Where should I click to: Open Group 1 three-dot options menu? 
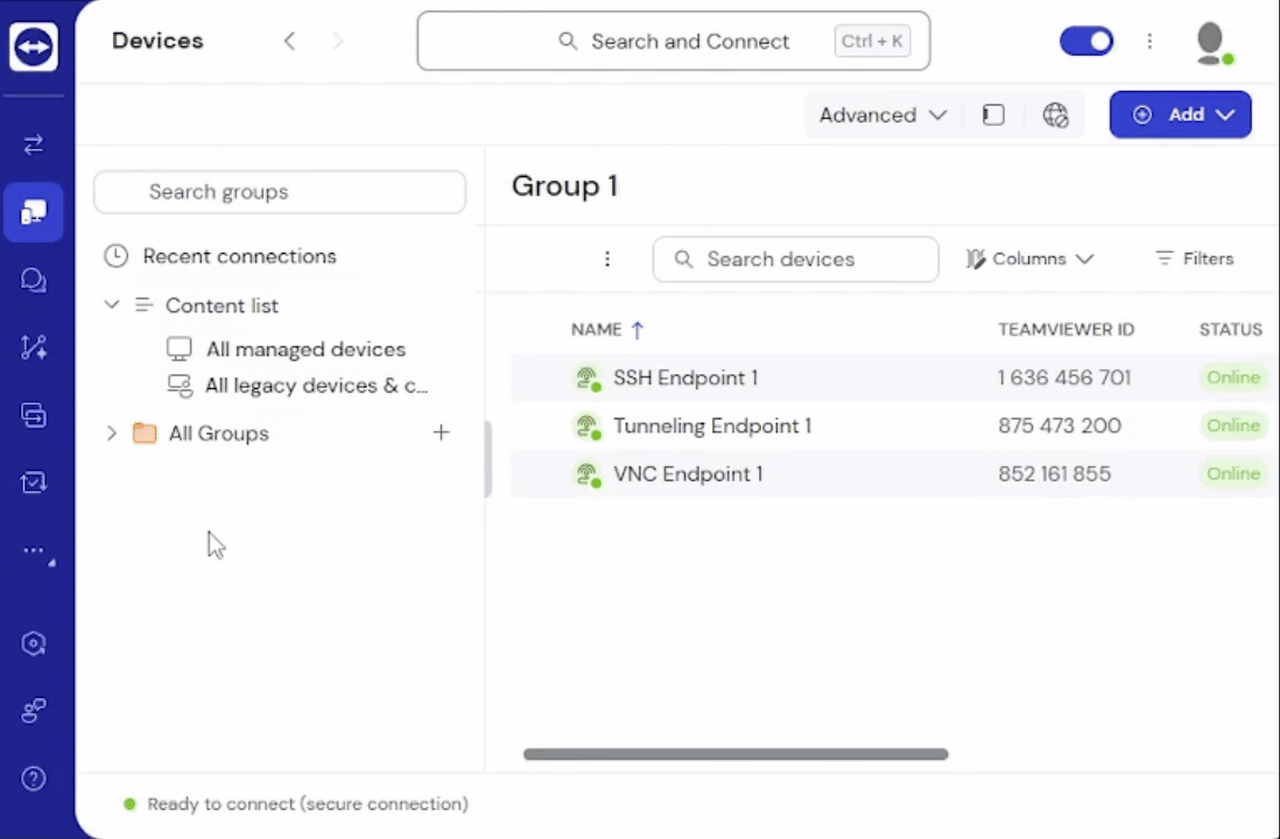coord(607,259)
